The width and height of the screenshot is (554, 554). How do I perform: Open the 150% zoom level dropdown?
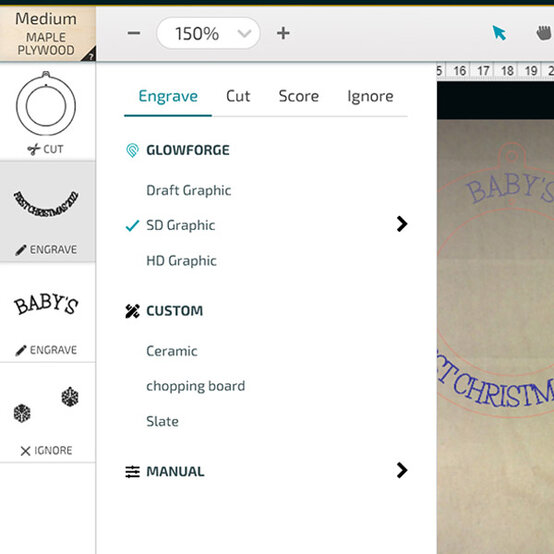tap(208, 34)
